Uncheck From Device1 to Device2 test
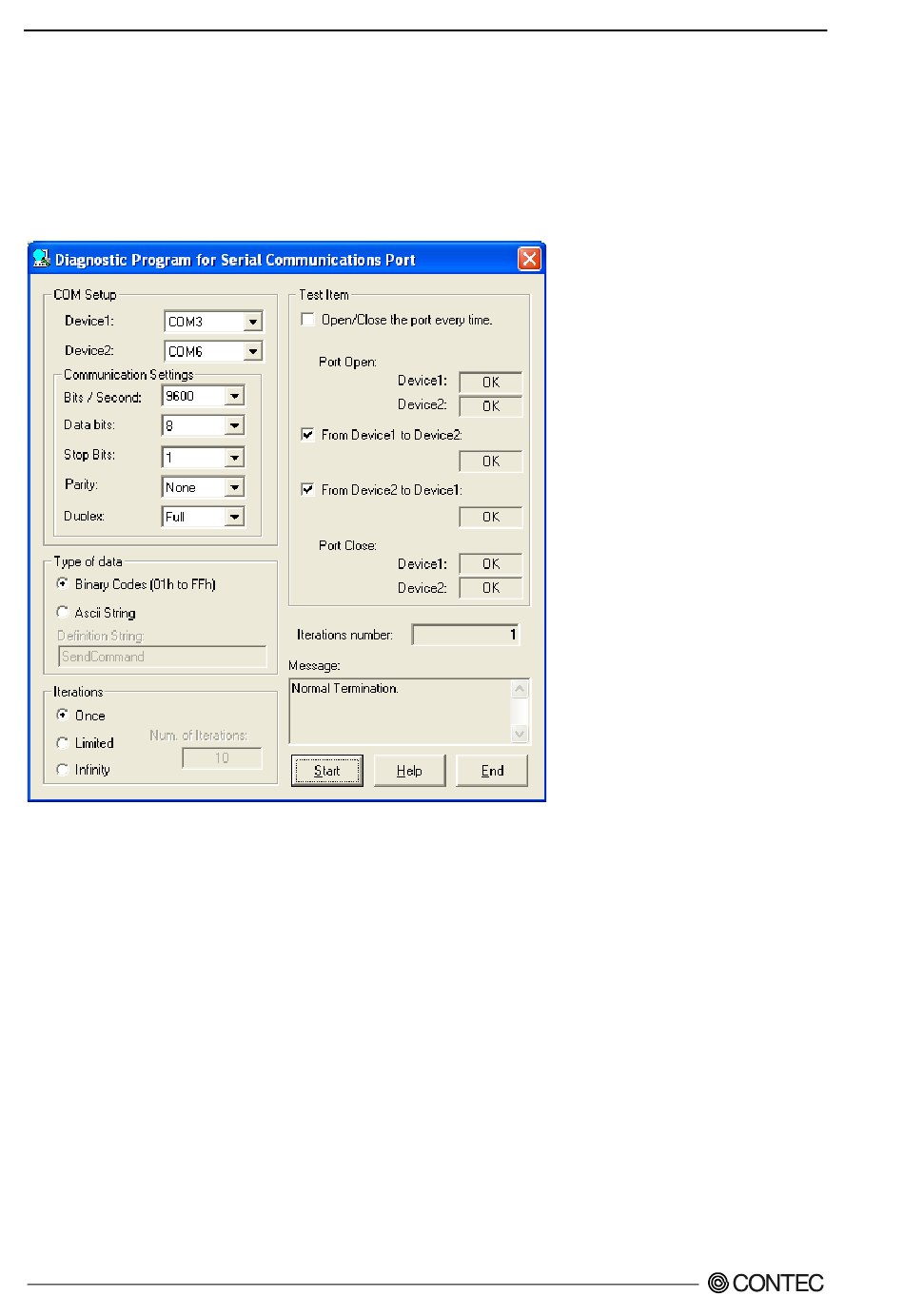Screen dimensions: 904x1316 [x=308, y=435]
